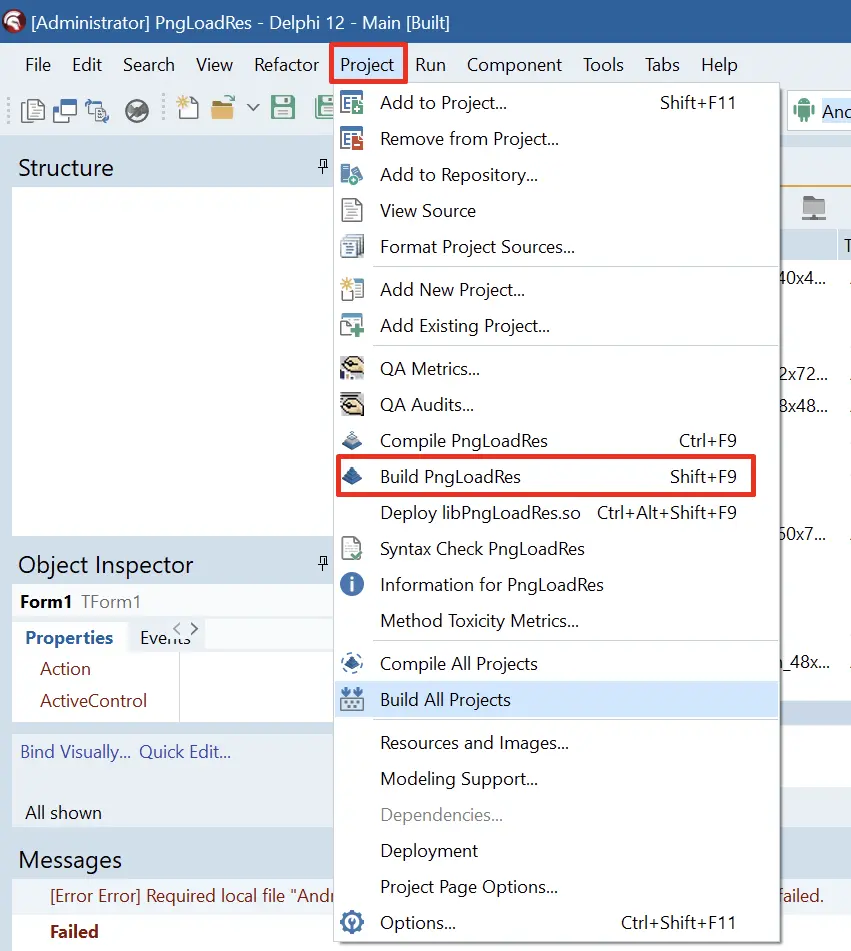Open the Component menu
Viewport: 851px width, 951px height.
[x=514, y=64]
